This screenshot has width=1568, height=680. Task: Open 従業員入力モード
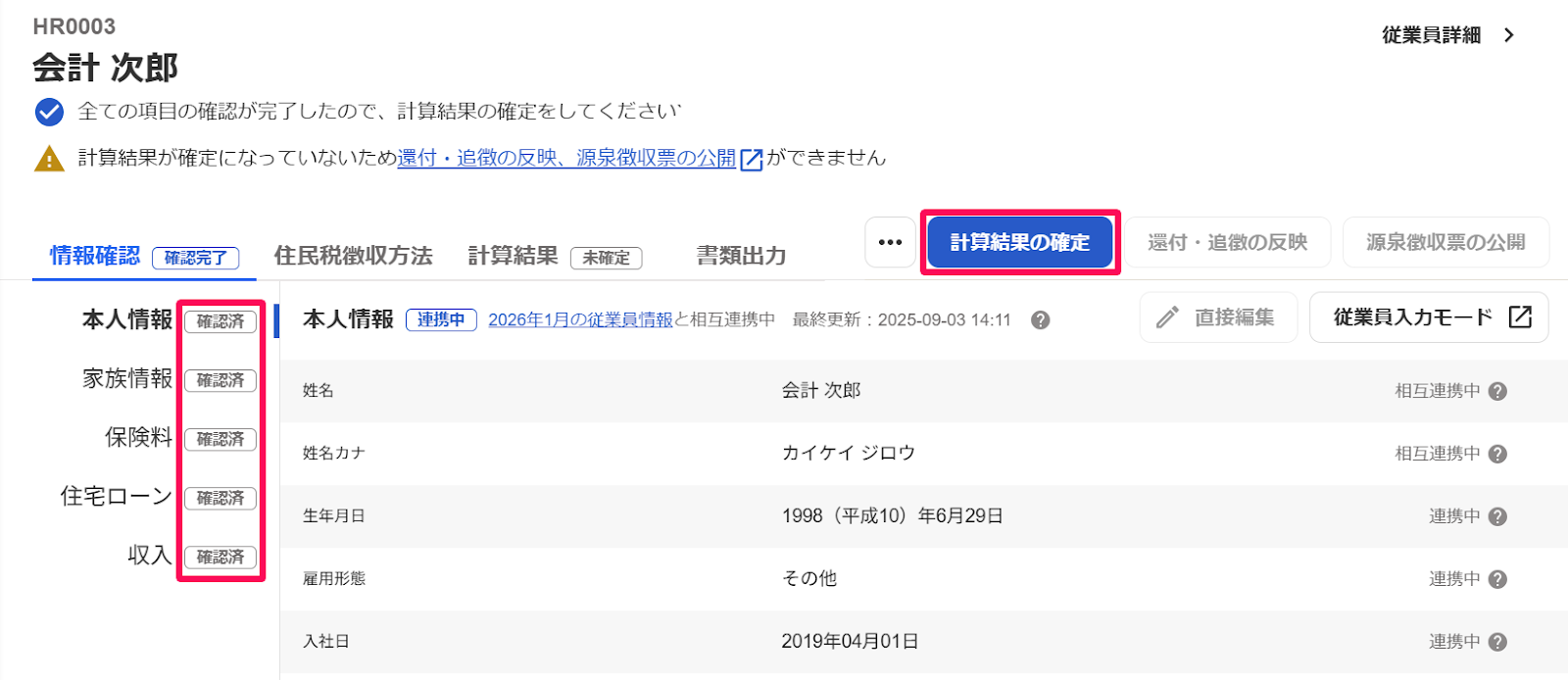[1429, 317]
